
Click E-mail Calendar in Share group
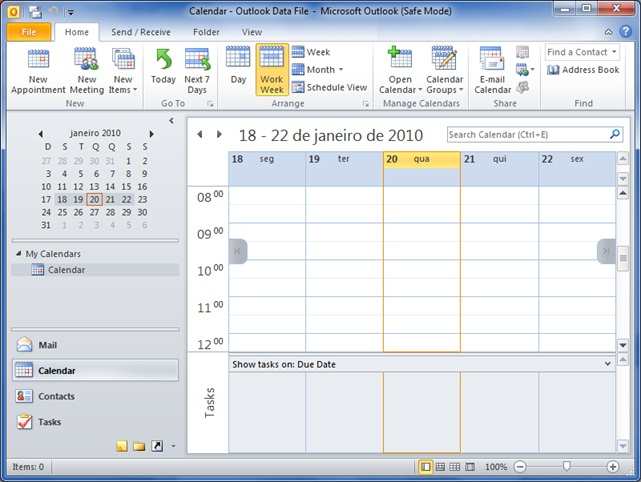(493, 71)
